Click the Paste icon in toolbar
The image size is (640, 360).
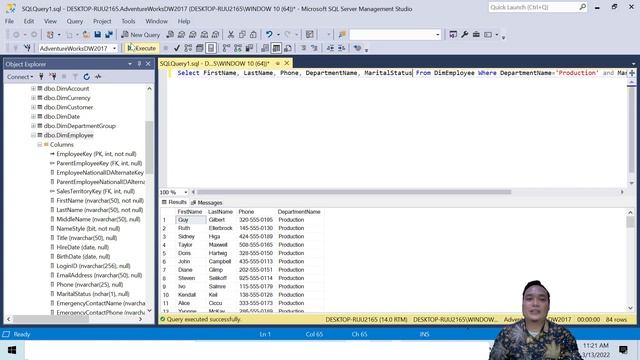click(x=253, y=35)
